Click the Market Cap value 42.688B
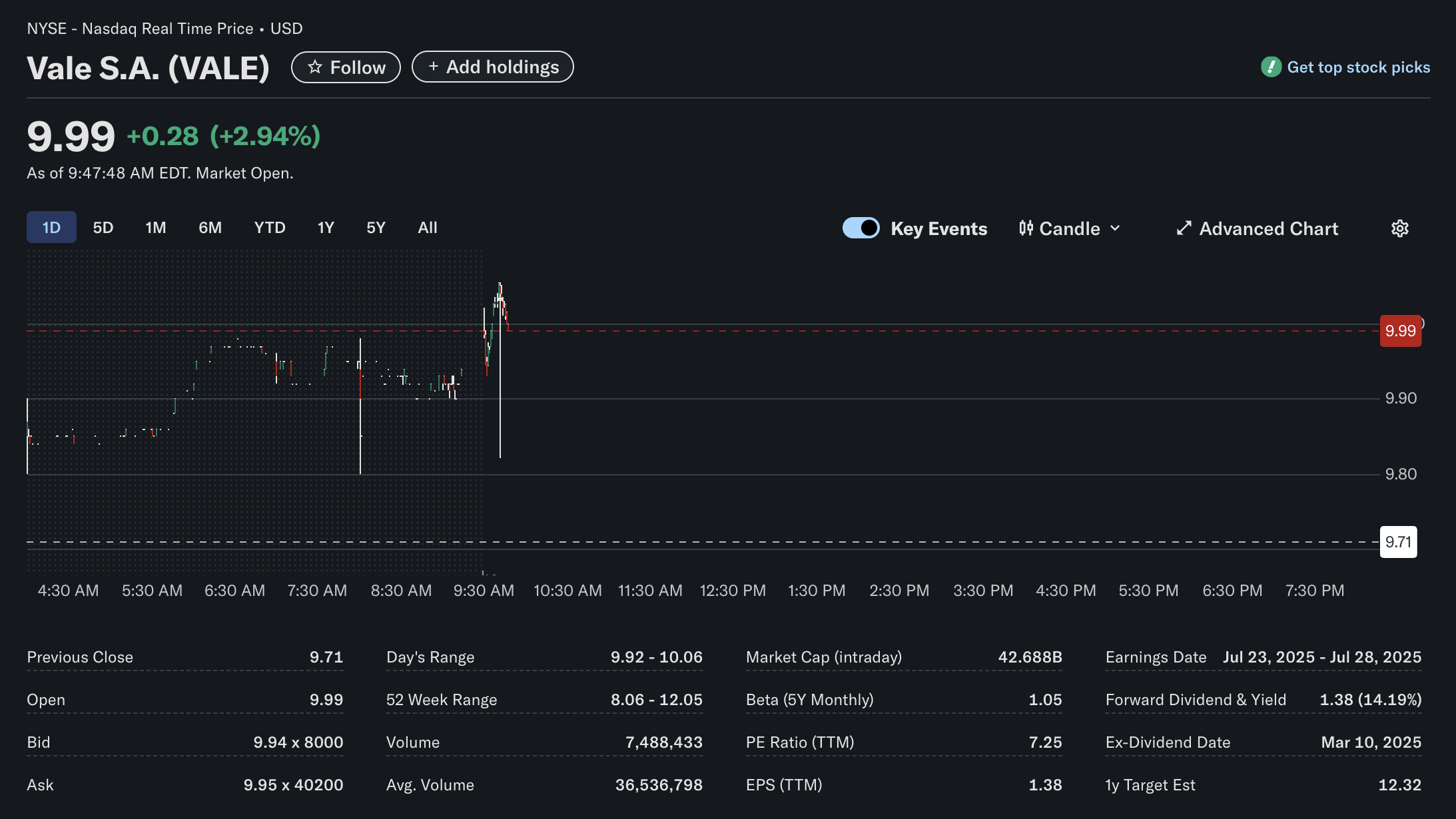 pyautogui.click(x=1030, y=657)
